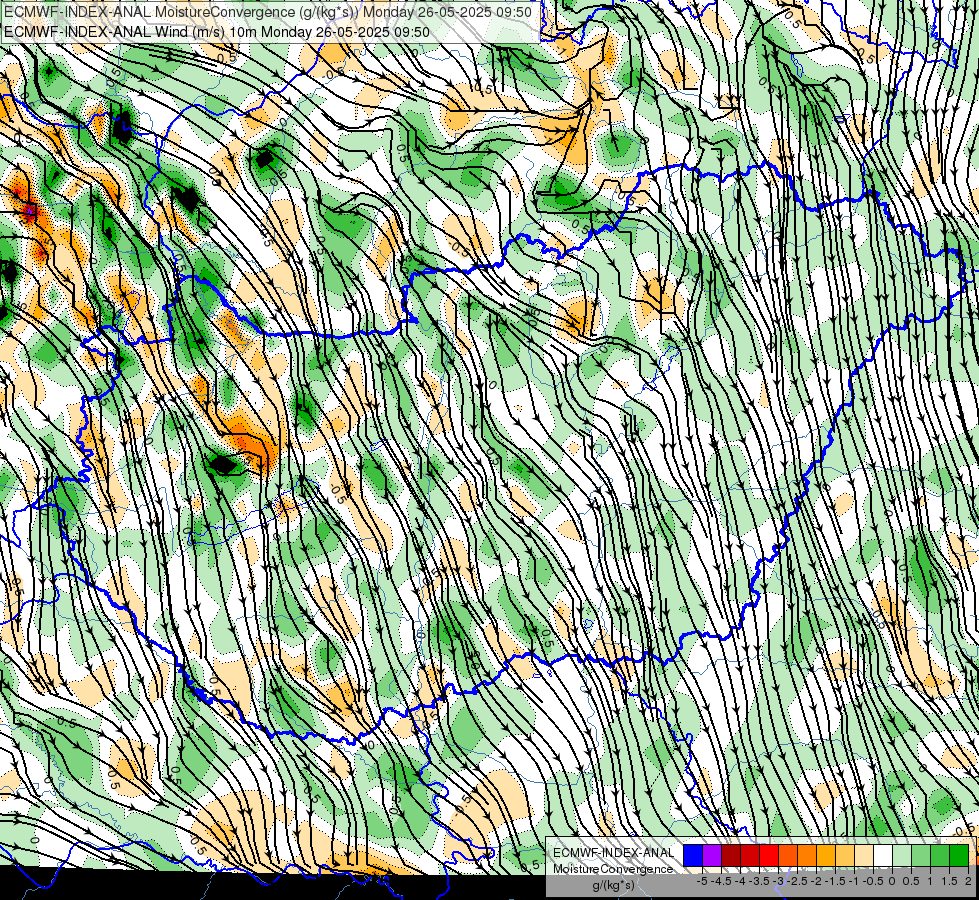Click the Wind (m/s) 10m title line
The height and width of the screenshot is (900, 979).
pyautogui.click(x=217, y=31)
